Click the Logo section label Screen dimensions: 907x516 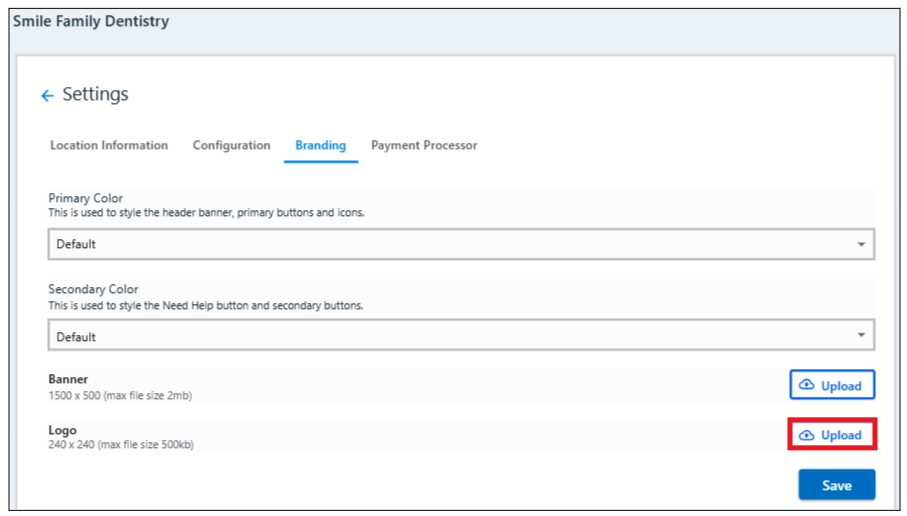click(x=62, y=430)
